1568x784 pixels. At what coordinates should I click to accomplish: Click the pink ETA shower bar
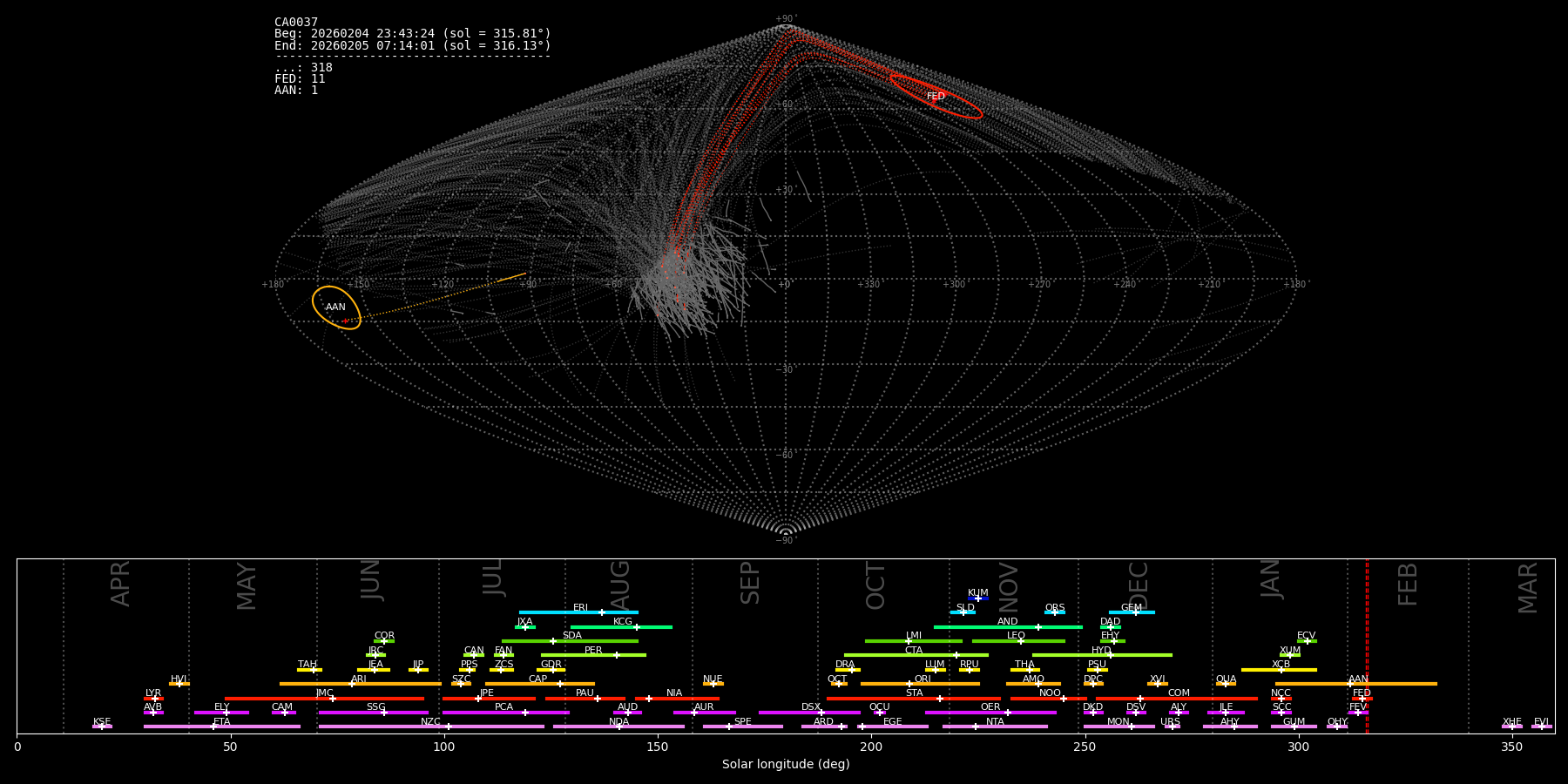pyautogui.click(x=222, y=727)
